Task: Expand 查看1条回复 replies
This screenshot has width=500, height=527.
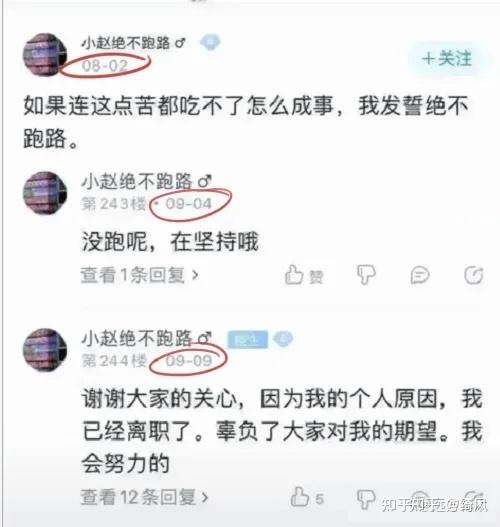Action: (x=139, y=275)
